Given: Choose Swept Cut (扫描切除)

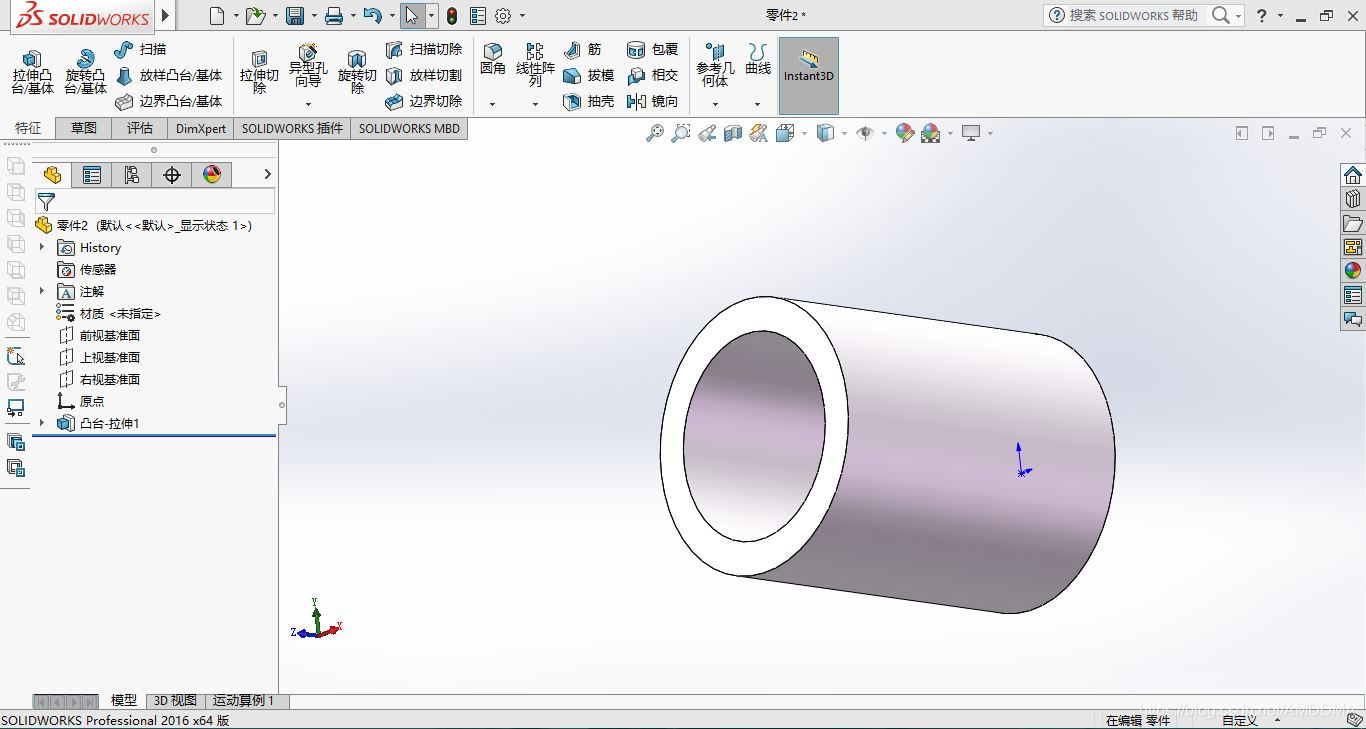Looking at the screenshot, I should tap(424, 49).
